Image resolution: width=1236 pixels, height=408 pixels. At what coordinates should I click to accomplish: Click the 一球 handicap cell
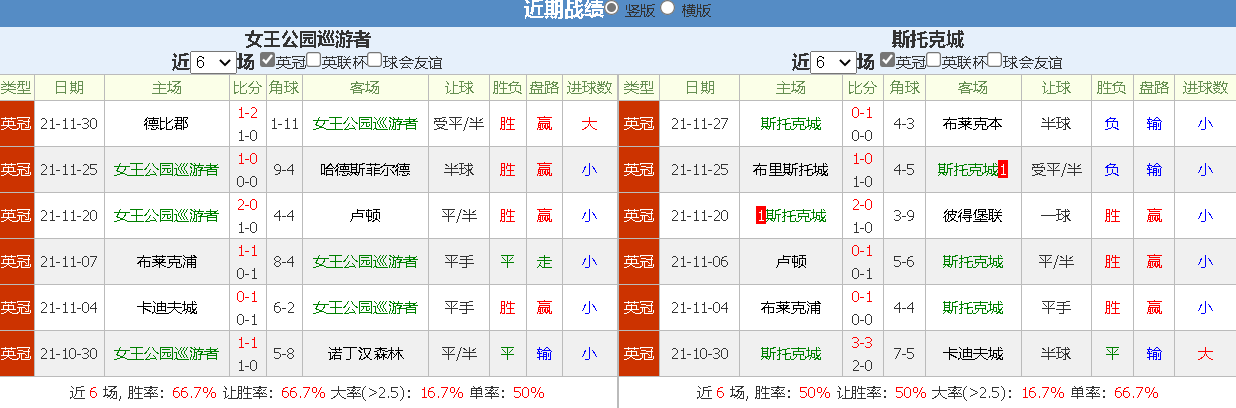1056,216
